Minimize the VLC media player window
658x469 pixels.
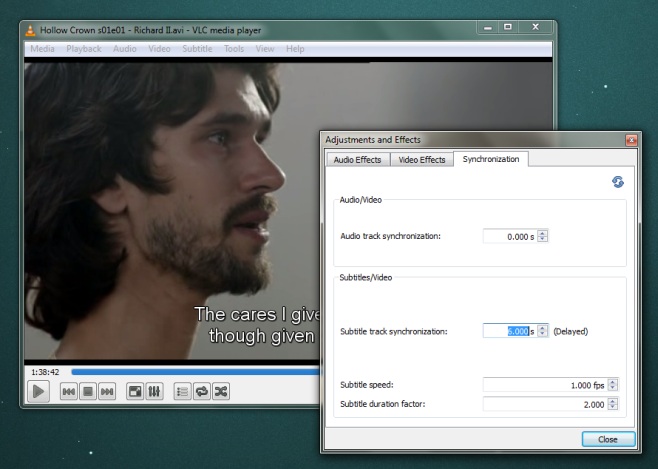pyautogui.click(x=488, y=28)
